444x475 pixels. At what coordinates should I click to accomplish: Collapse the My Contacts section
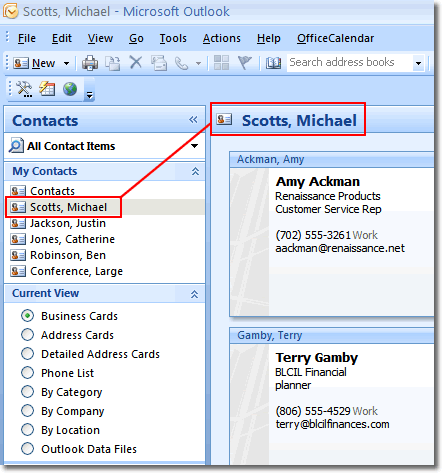coord(195,171)
